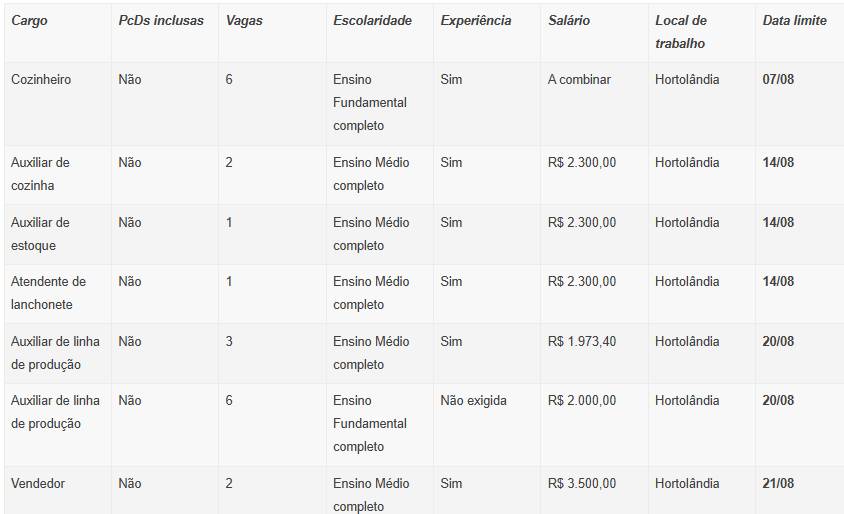Click the Cargo column header
844x514 pixels.
click(29, 20)
